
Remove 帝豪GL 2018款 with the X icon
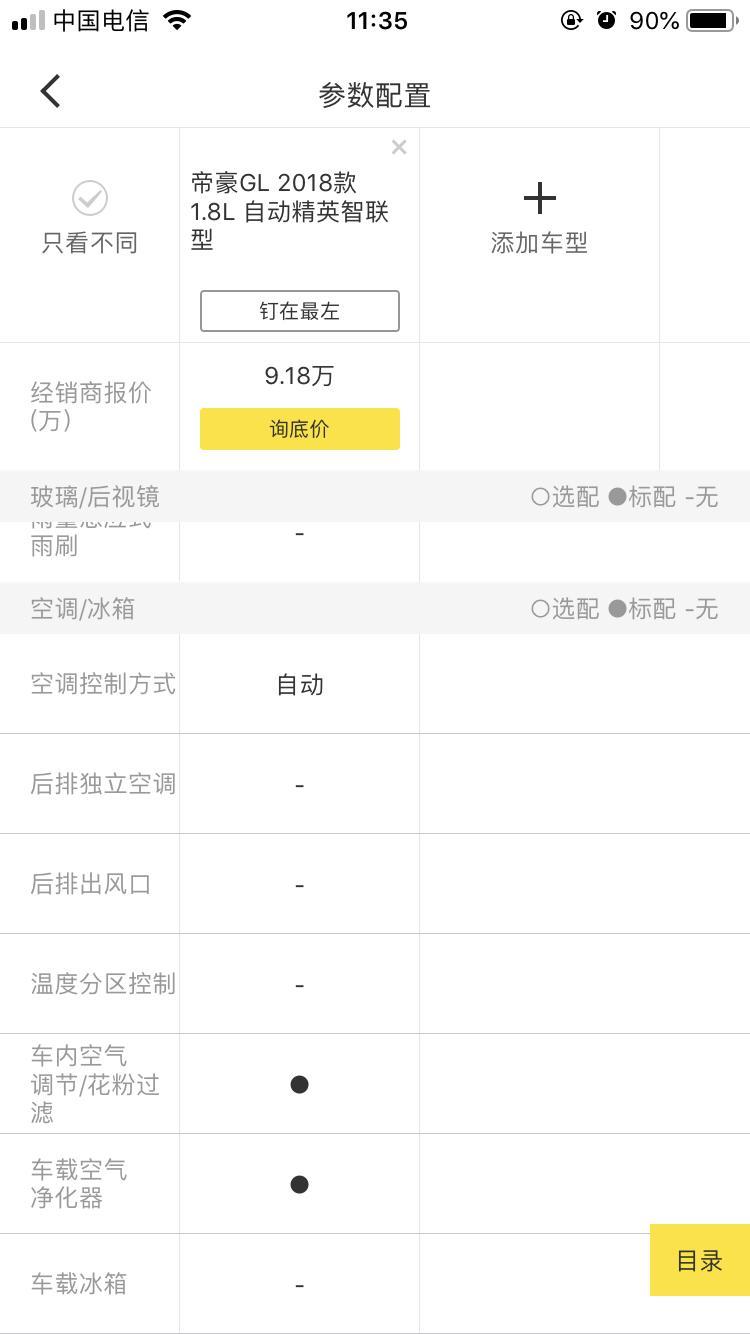click(x=399, y=148)
